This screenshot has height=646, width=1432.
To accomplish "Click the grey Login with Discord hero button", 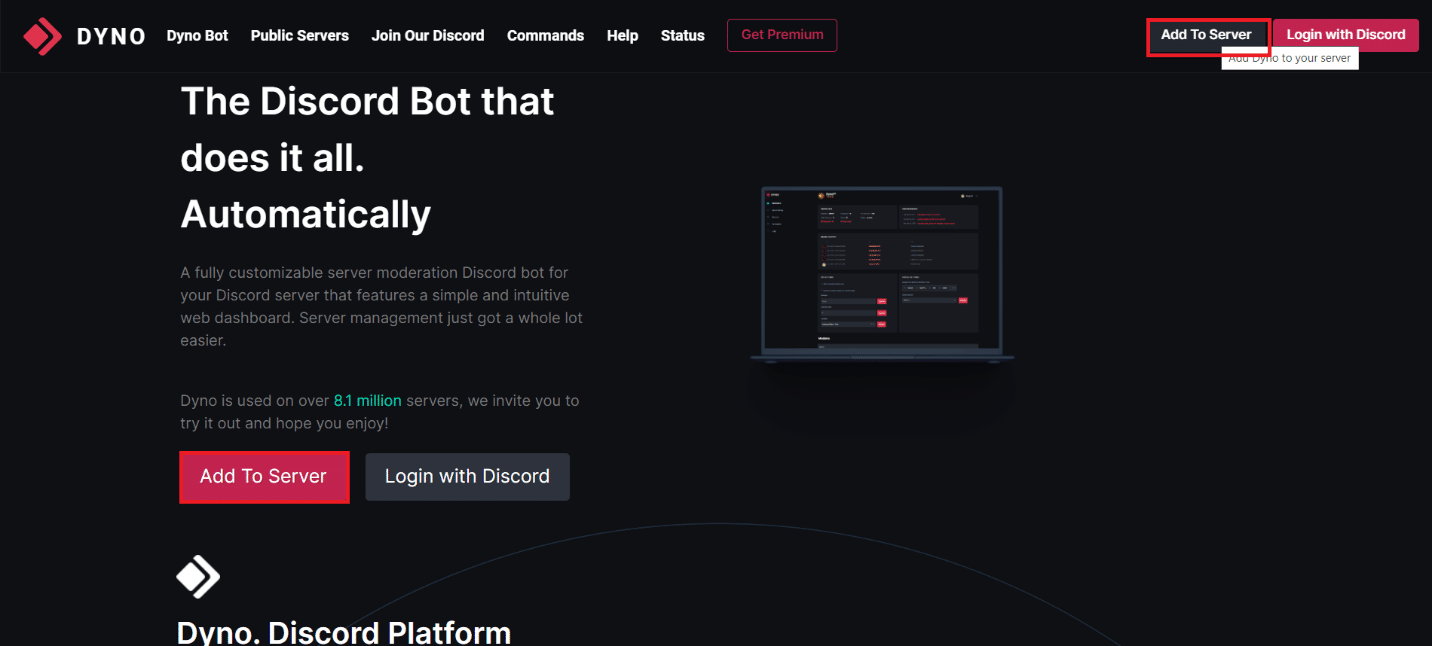I will [x=467, y=477].
